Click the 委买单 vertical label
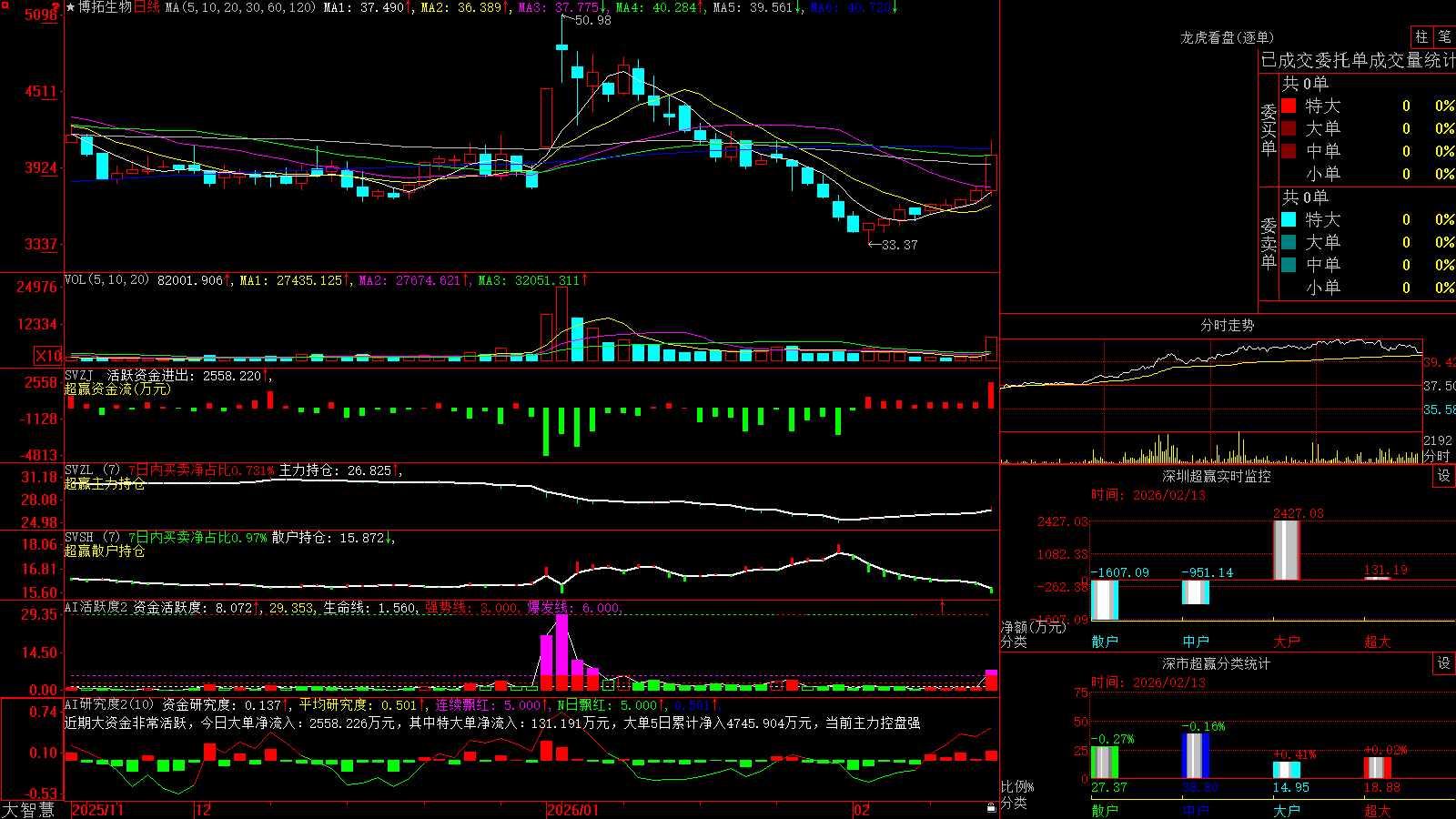 tap(1269, 129)
